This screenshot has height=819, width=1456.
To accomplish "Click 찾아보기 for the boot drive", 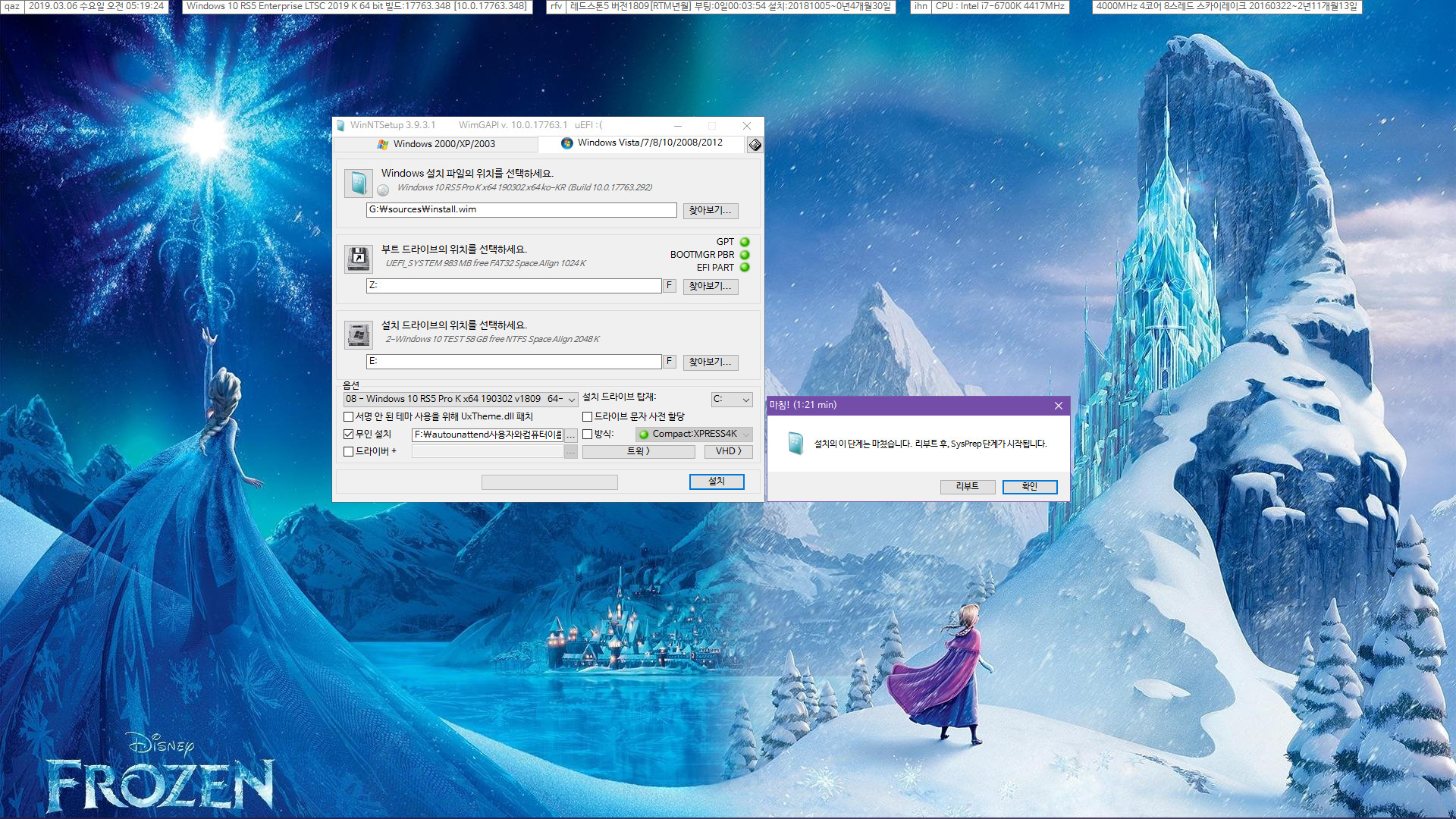I will [711, 287].
